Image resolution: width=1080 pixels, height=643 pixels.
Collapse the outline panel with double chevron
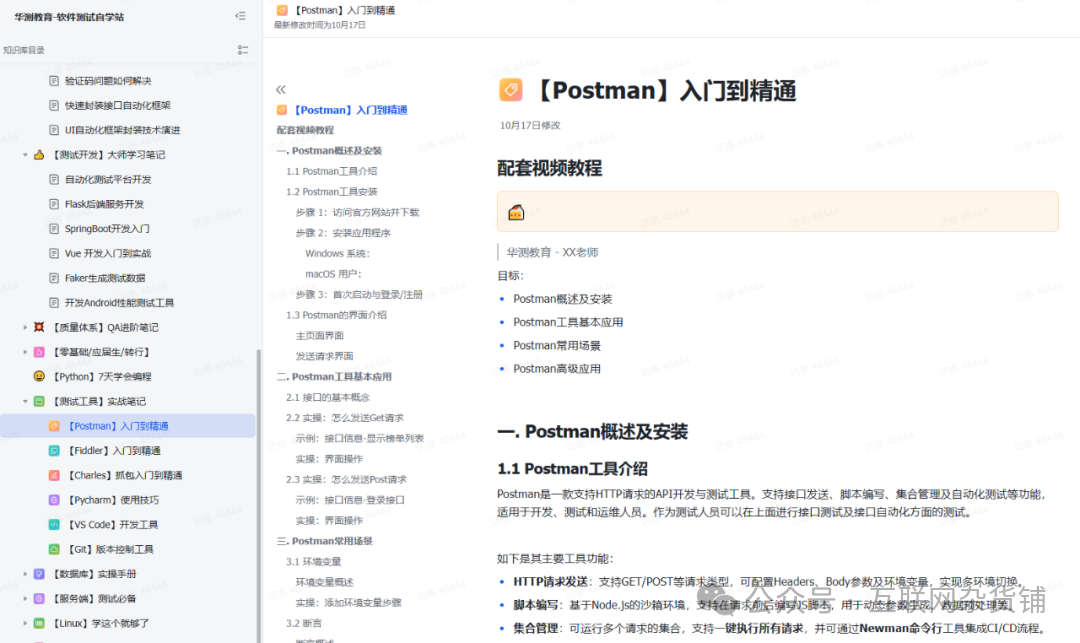(x=280, y=89)
